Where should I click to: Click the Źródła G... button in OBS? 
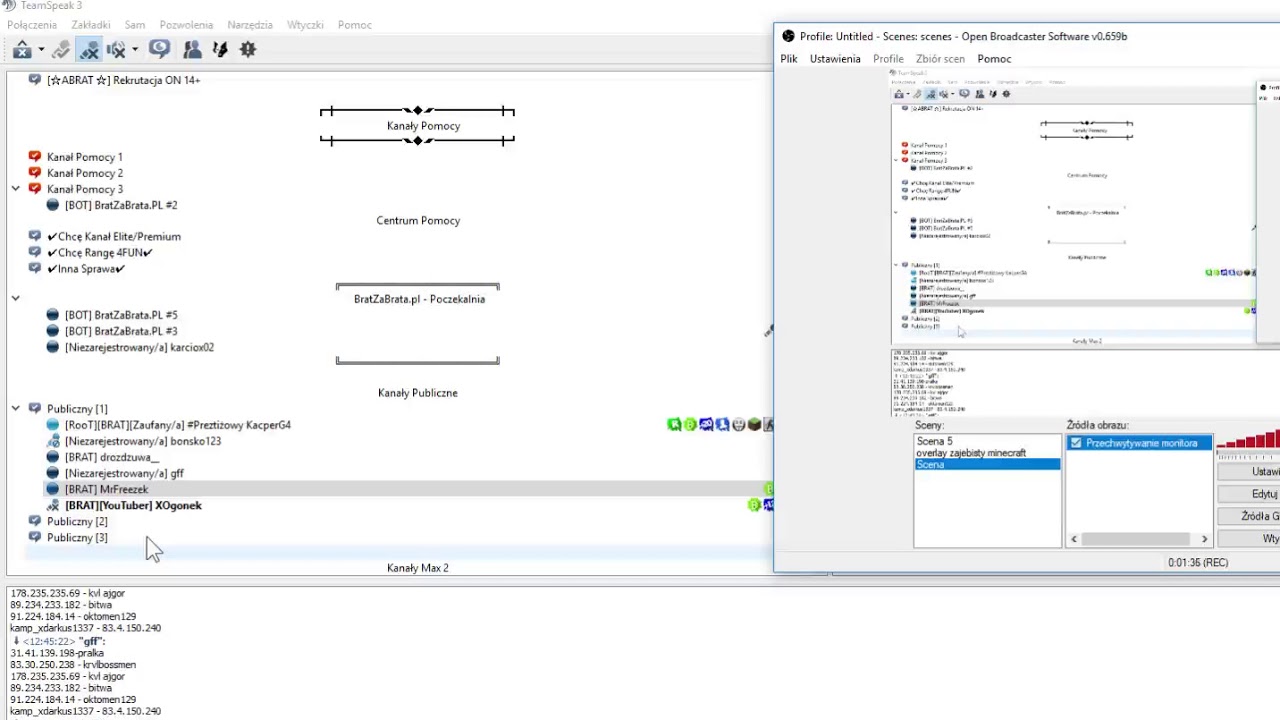pos(1249,516)
